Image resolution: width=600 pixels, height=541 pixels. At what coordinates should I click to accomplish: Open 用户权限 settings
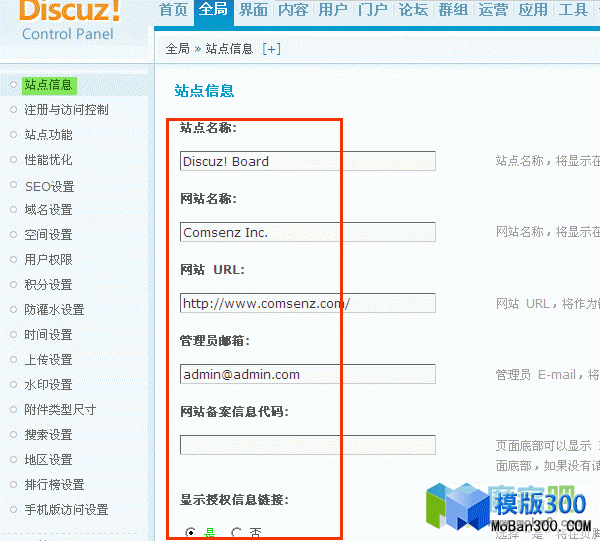tap(48, 260)
